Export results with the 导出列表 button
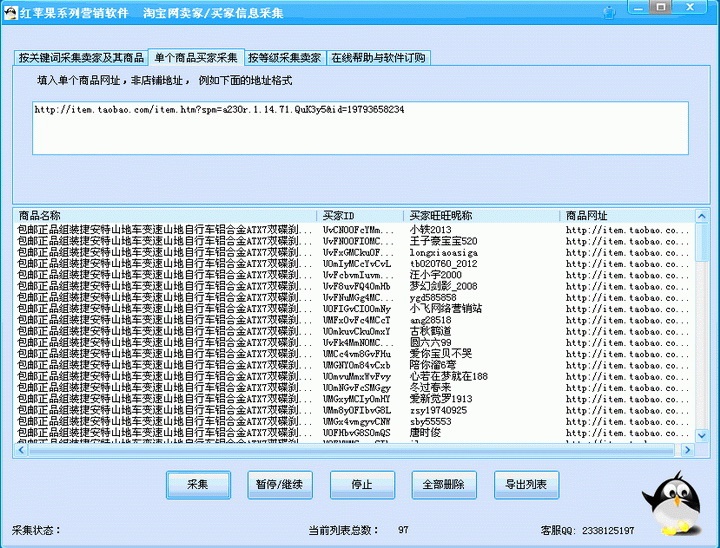720x548 pixels. coord(526,485)
